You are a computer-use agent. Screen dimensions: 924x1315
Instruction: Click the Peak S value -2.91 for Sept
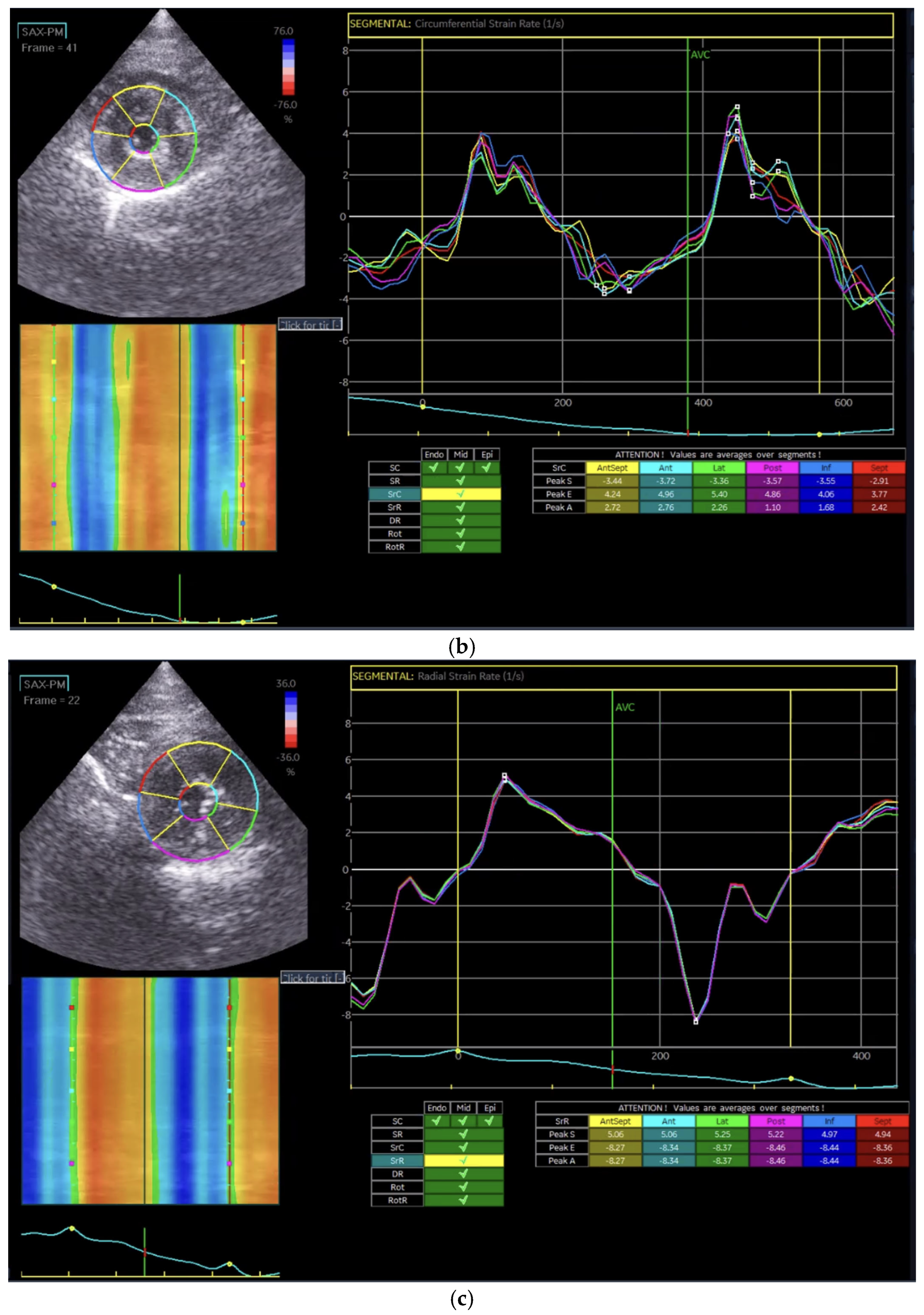pos(879,481)
